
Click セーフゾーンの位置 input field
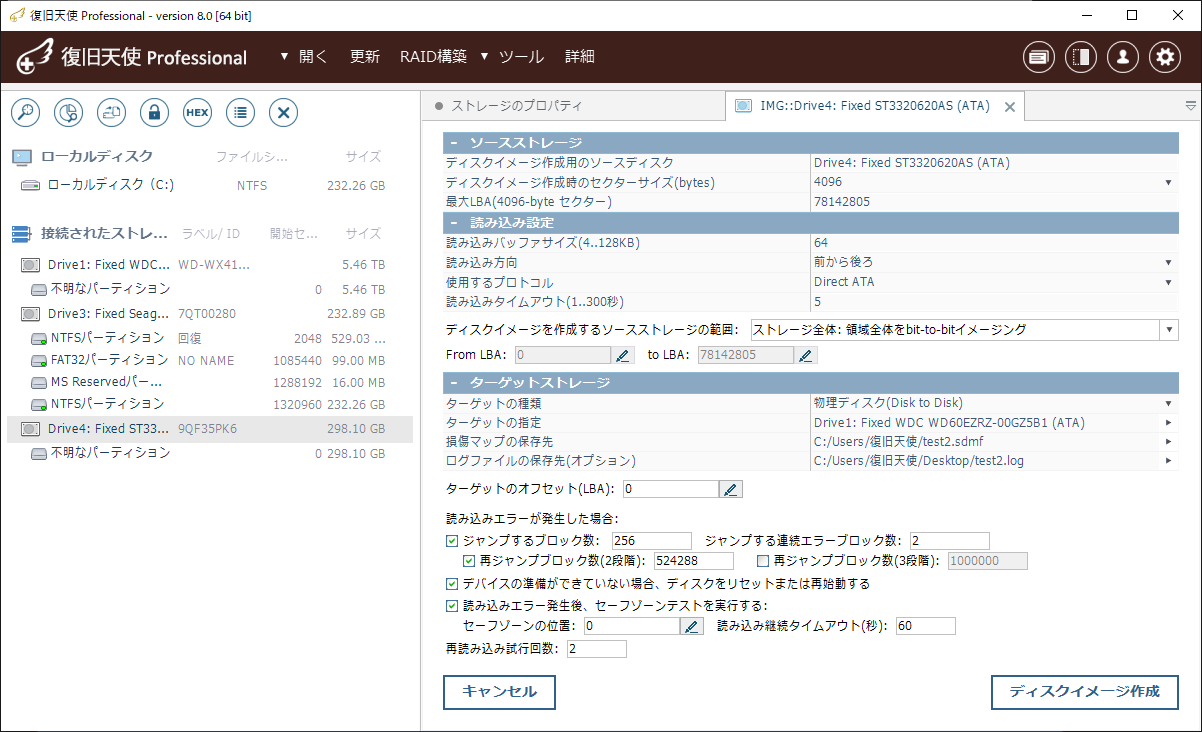[632, 626]
